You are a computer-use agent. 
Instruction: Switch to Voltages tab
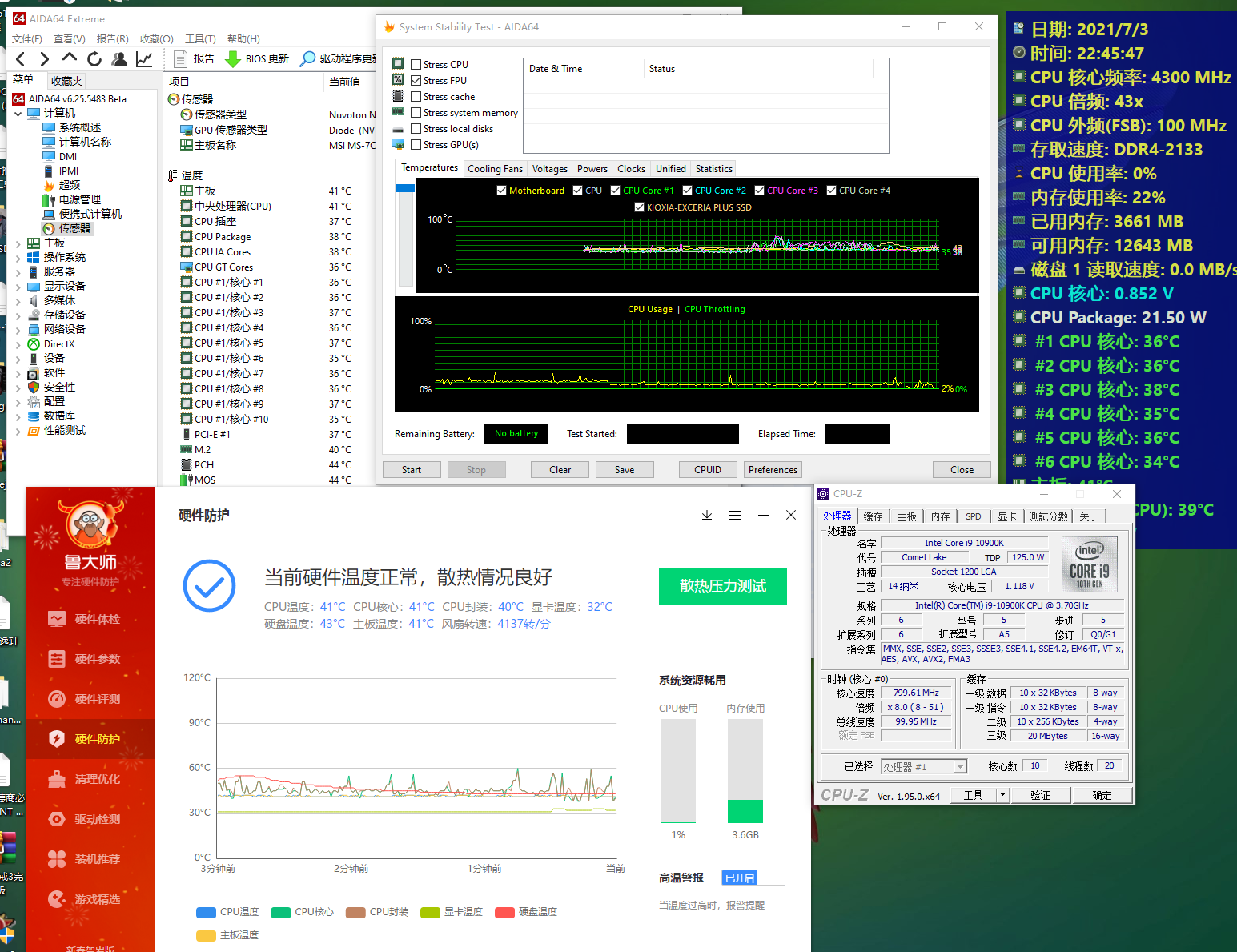pyautogui.click(x=550, y=169)
